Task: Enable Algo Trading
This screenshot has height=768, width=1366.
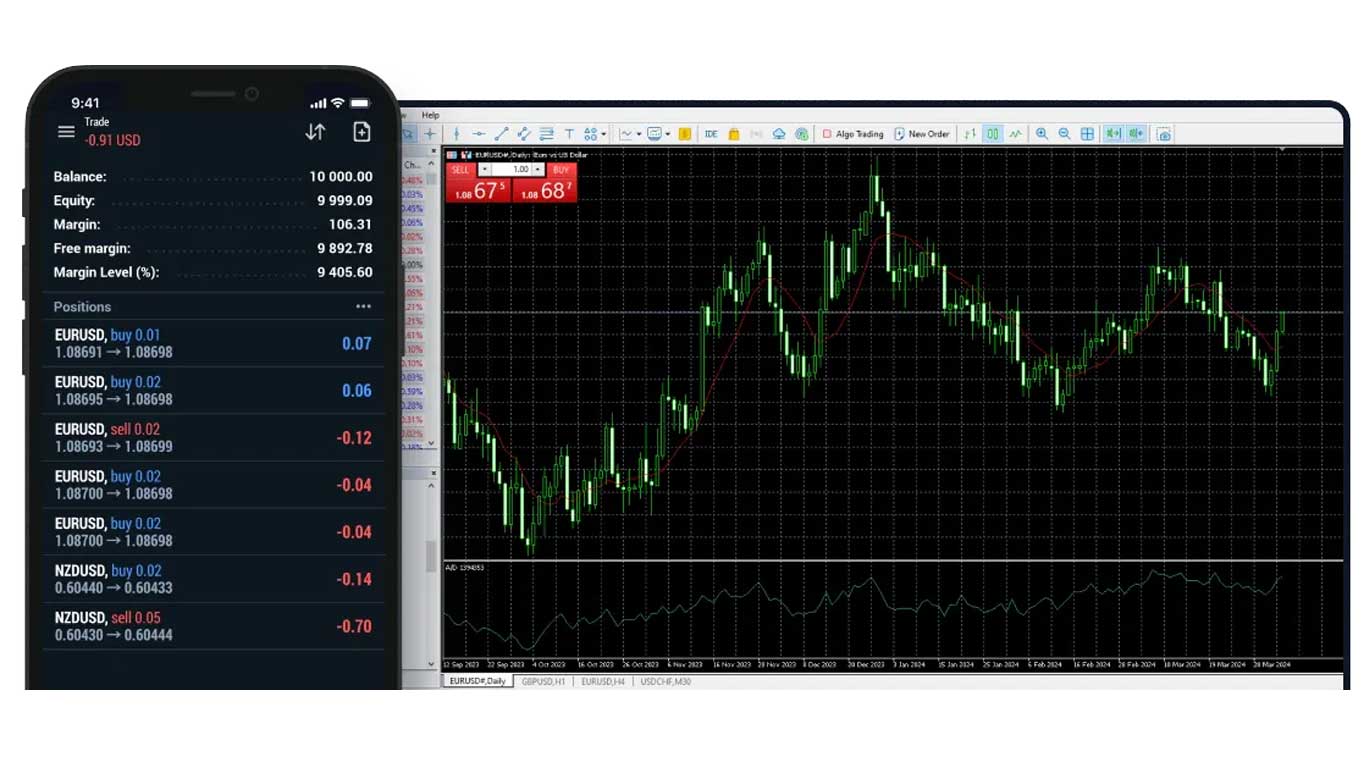Action: tap(854, 133)
